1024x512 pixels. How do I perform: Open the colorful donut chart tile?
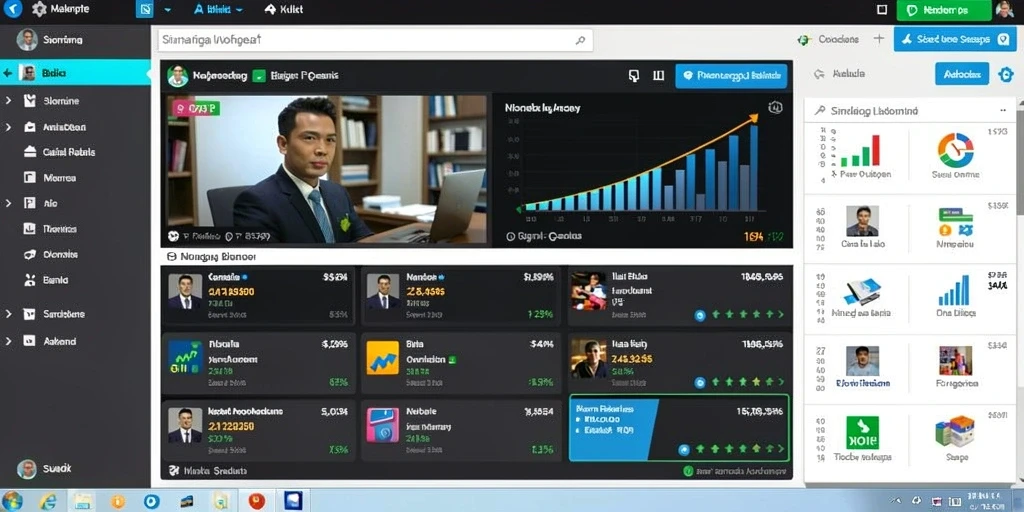[955, 150]
